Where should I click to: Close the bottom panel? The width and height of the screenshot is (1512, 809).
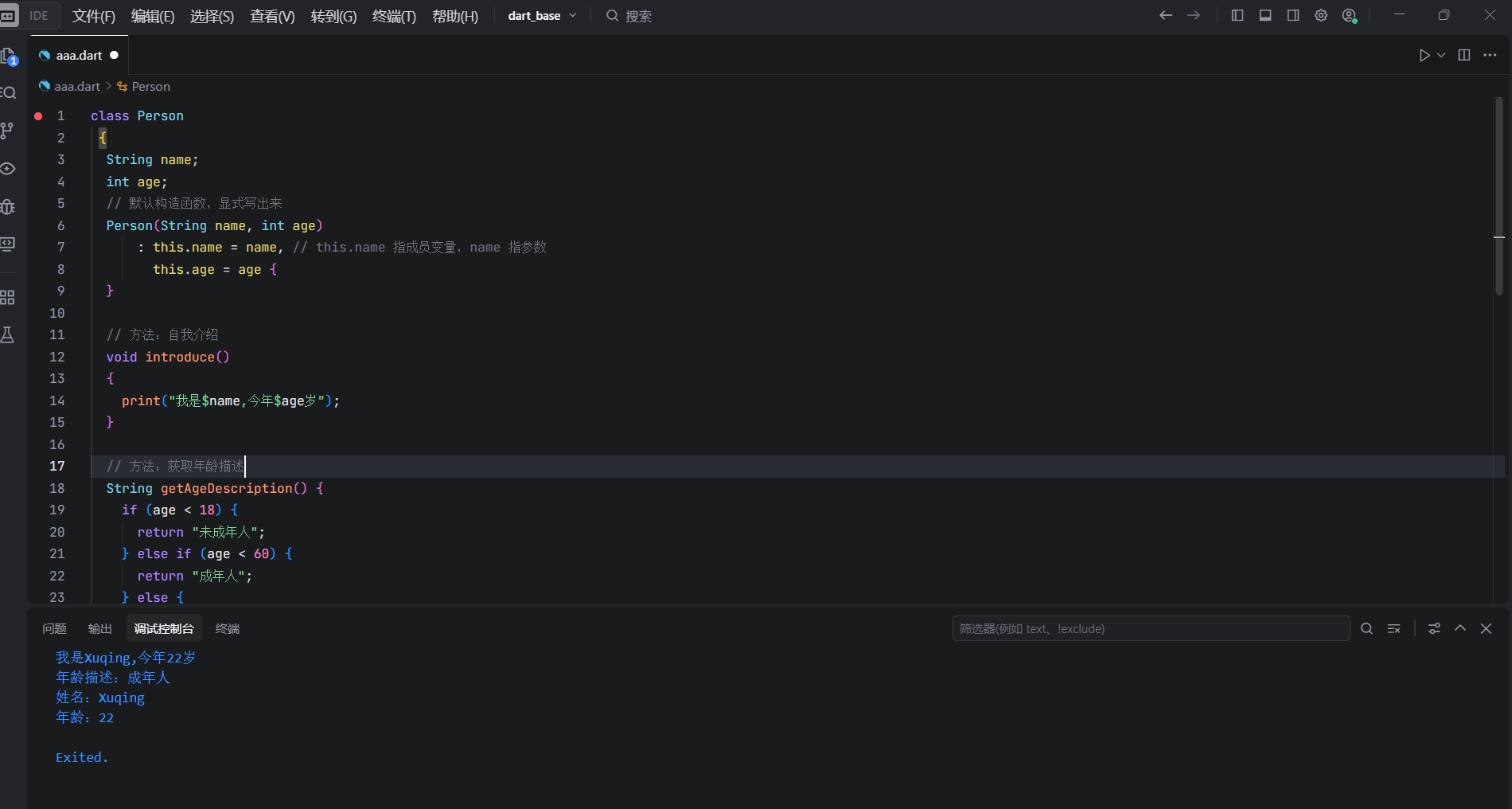[1486, 628]
